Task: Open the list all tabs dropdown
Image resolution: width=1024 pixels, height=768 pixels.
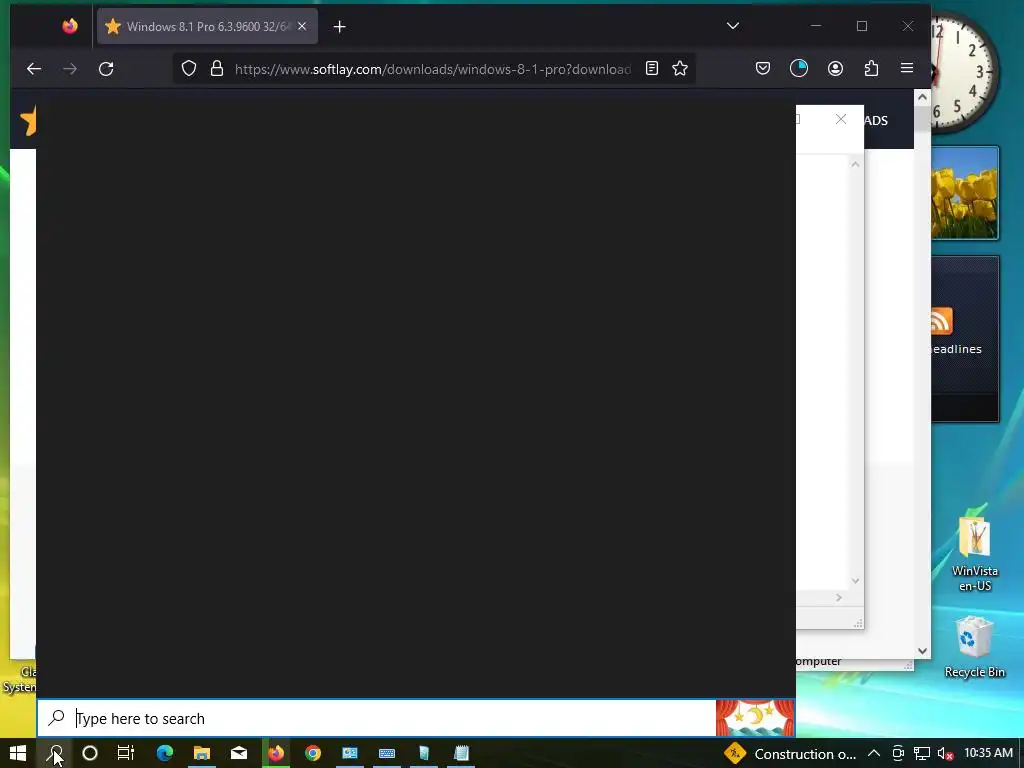Action: [x=733, y=26]
